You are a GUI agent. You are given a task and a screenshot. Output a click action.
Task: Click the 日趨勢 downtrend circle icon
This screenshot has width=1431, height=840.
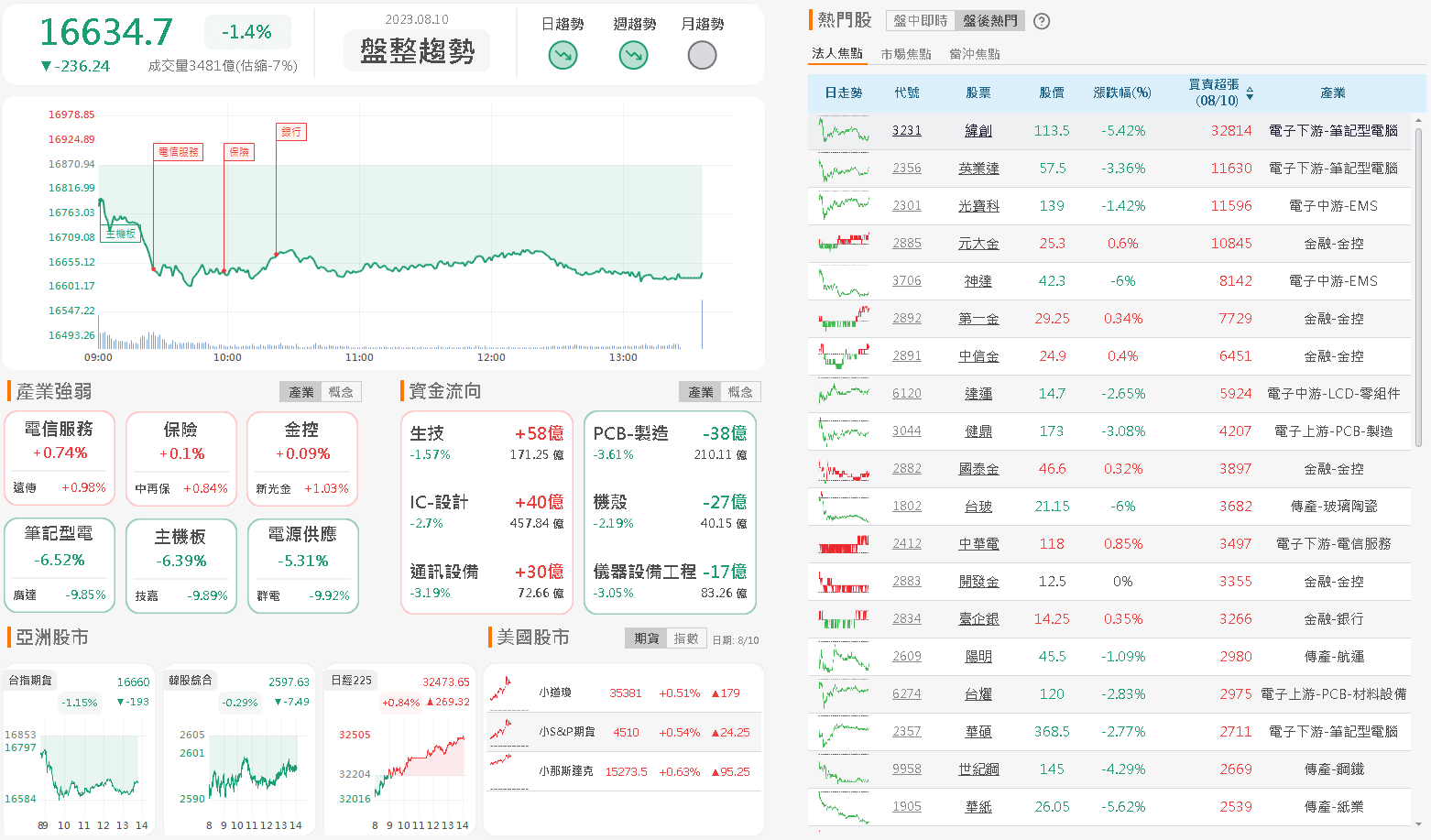point(562,55)
